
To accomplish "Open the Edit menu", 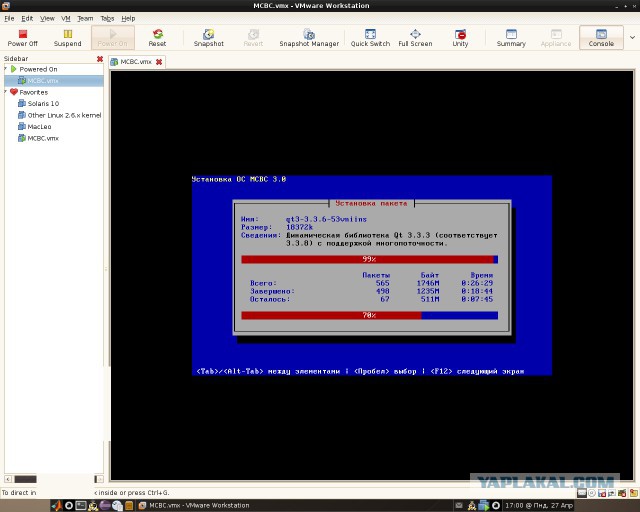I will click(27, 18).
